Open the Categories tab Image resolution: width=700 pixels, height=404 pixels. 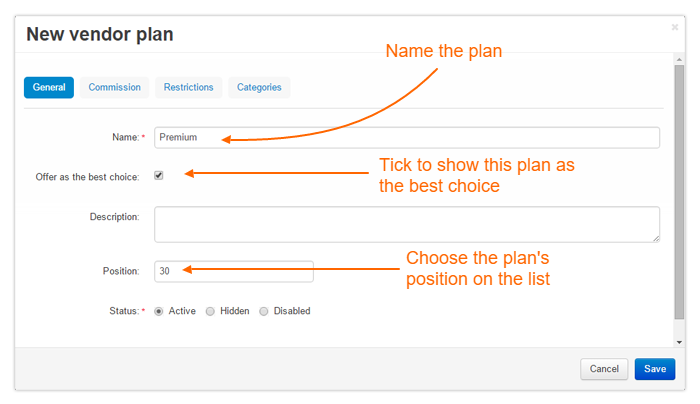click(259, 87)
